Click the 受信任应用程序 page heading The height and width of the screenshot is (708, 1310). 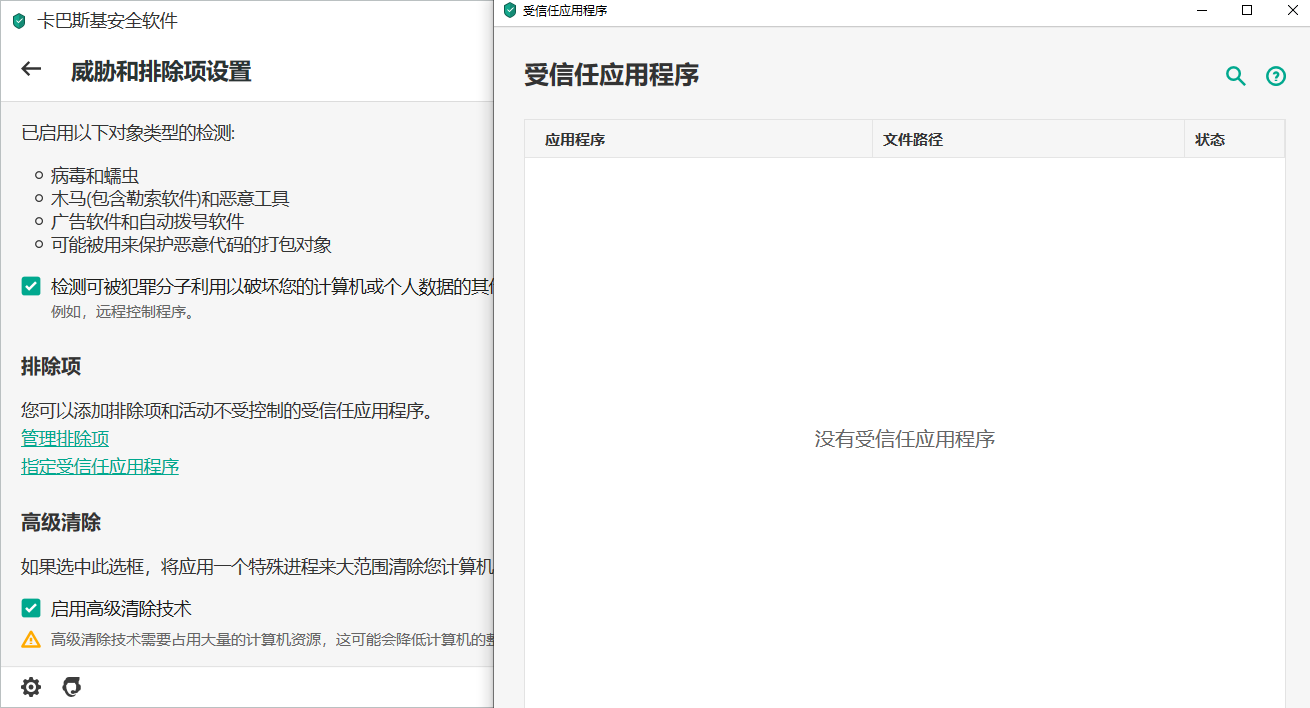point(612,75)
